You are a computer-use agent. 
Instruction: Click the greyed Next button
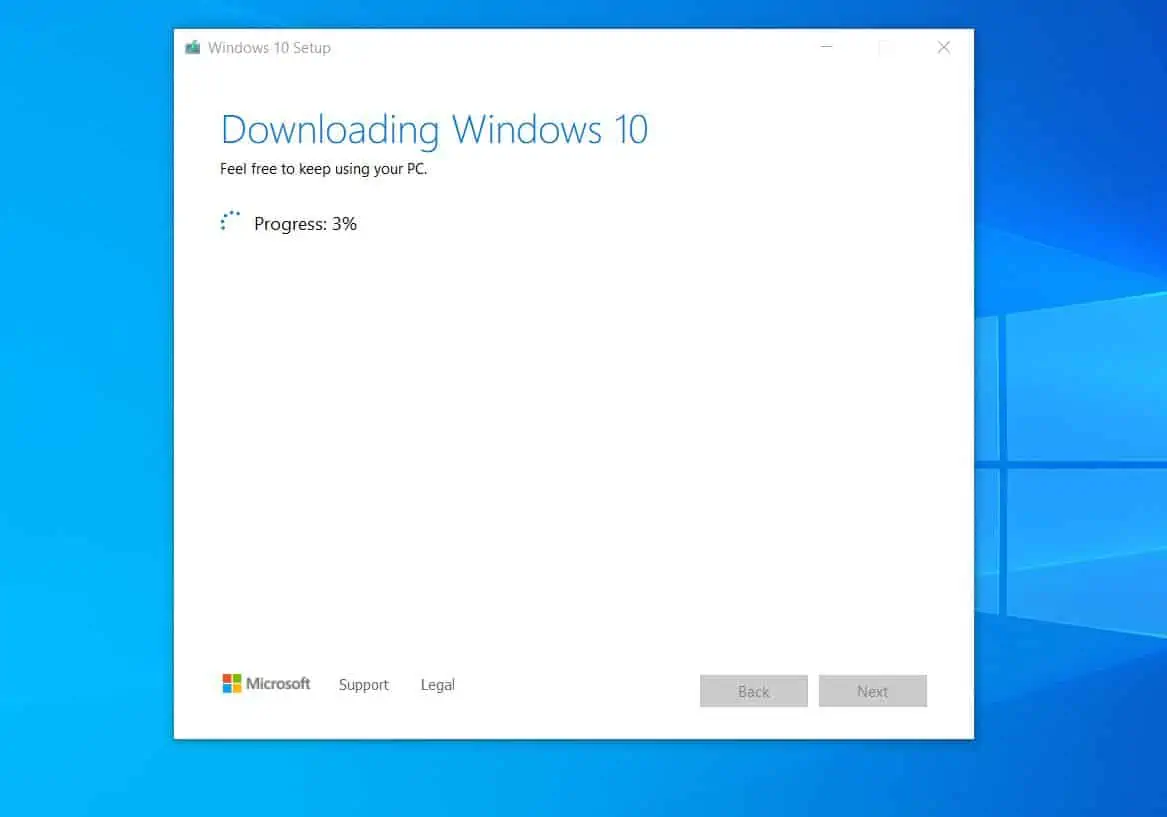pyautogui.click(x=872, y=691)
